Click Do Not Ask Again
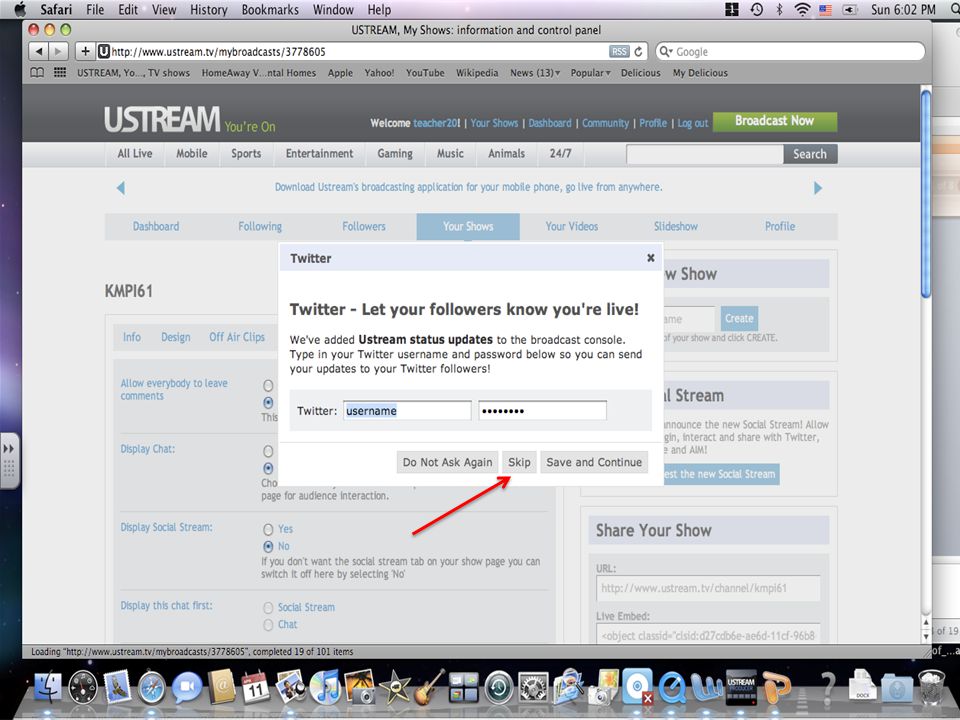The width and height of the screenshot is (960, 720). (x=447, y=462)
